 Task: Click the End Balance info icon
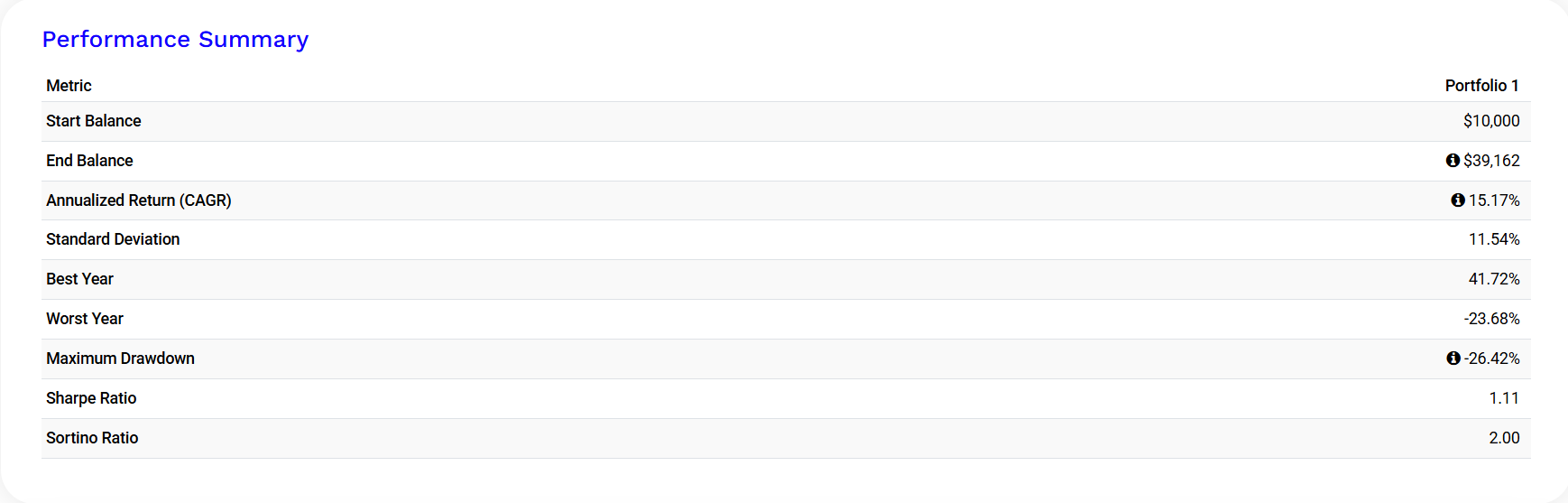[x=1453, y=161]
